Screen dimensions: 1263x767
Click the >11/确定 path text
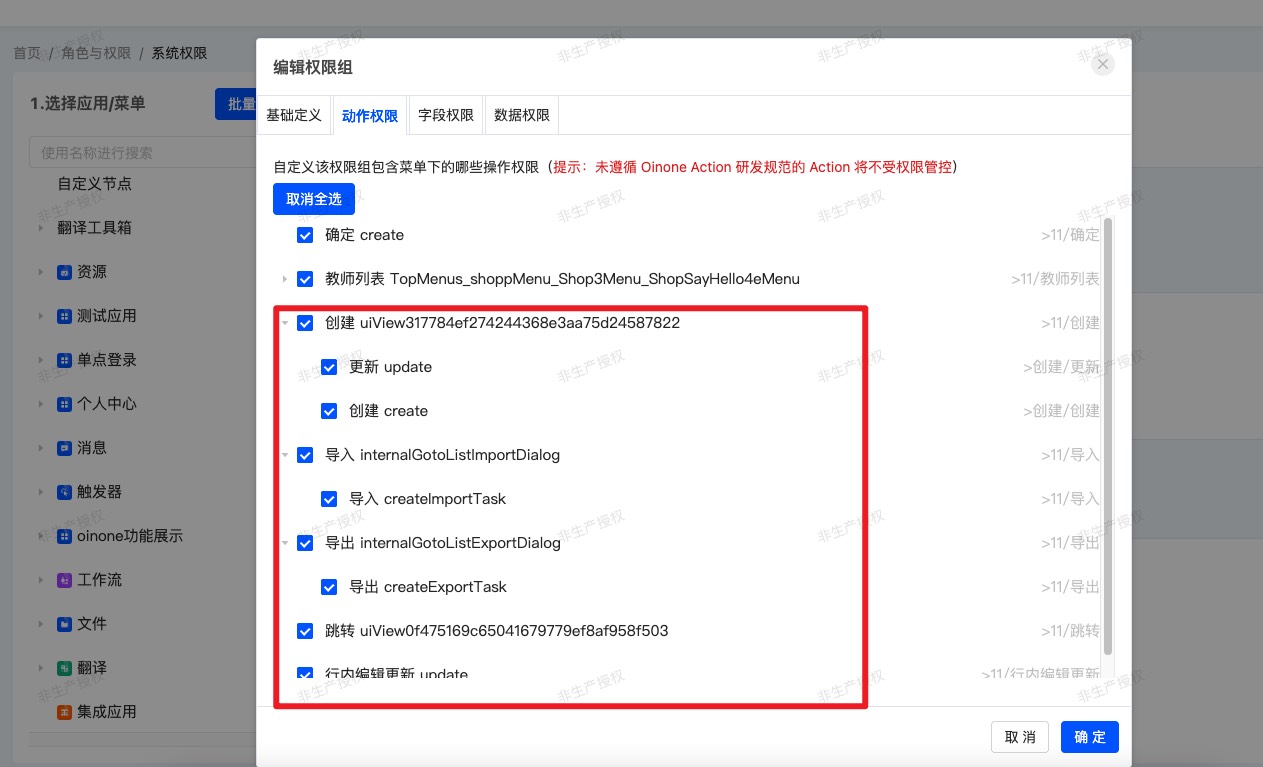1070,235
